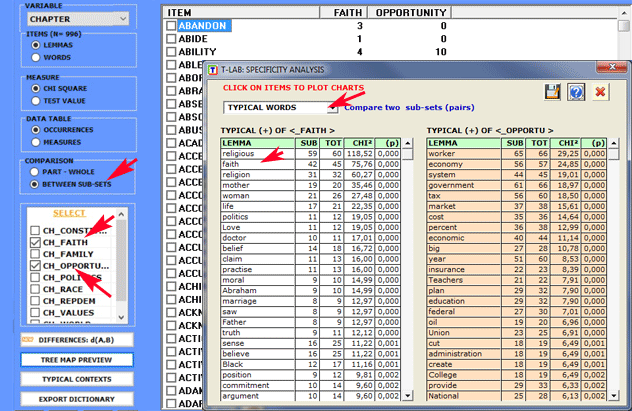Open help with the question mark icon
632x411 pixels.
coord(576,92)
